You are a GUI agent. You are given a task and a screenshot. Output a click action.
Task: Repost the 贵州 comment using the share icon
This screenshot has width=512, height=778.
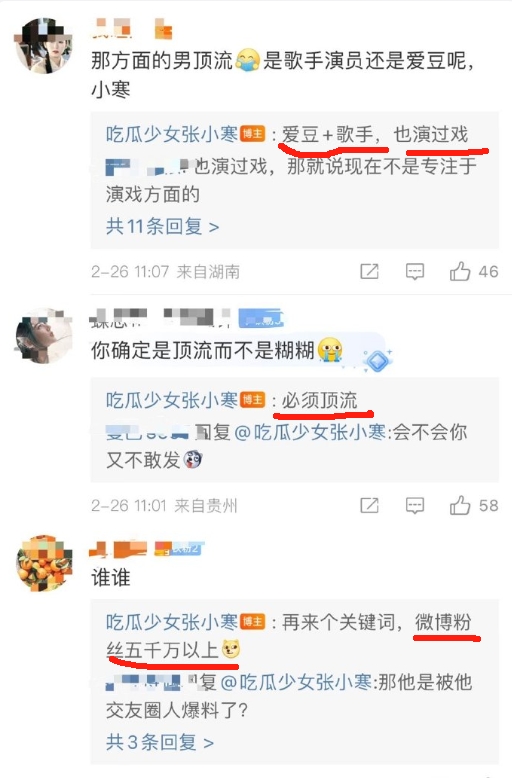[x=370, y=506]
